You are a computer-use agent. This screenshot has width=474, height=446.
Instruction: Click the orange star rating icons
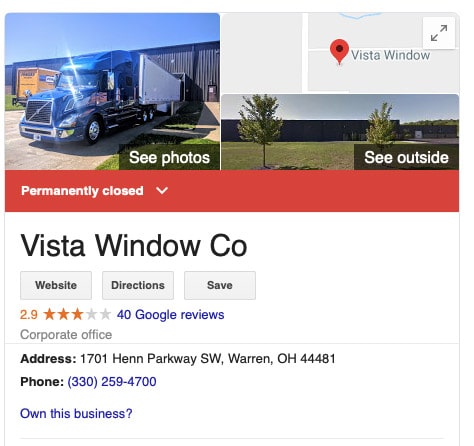(77, 314)
